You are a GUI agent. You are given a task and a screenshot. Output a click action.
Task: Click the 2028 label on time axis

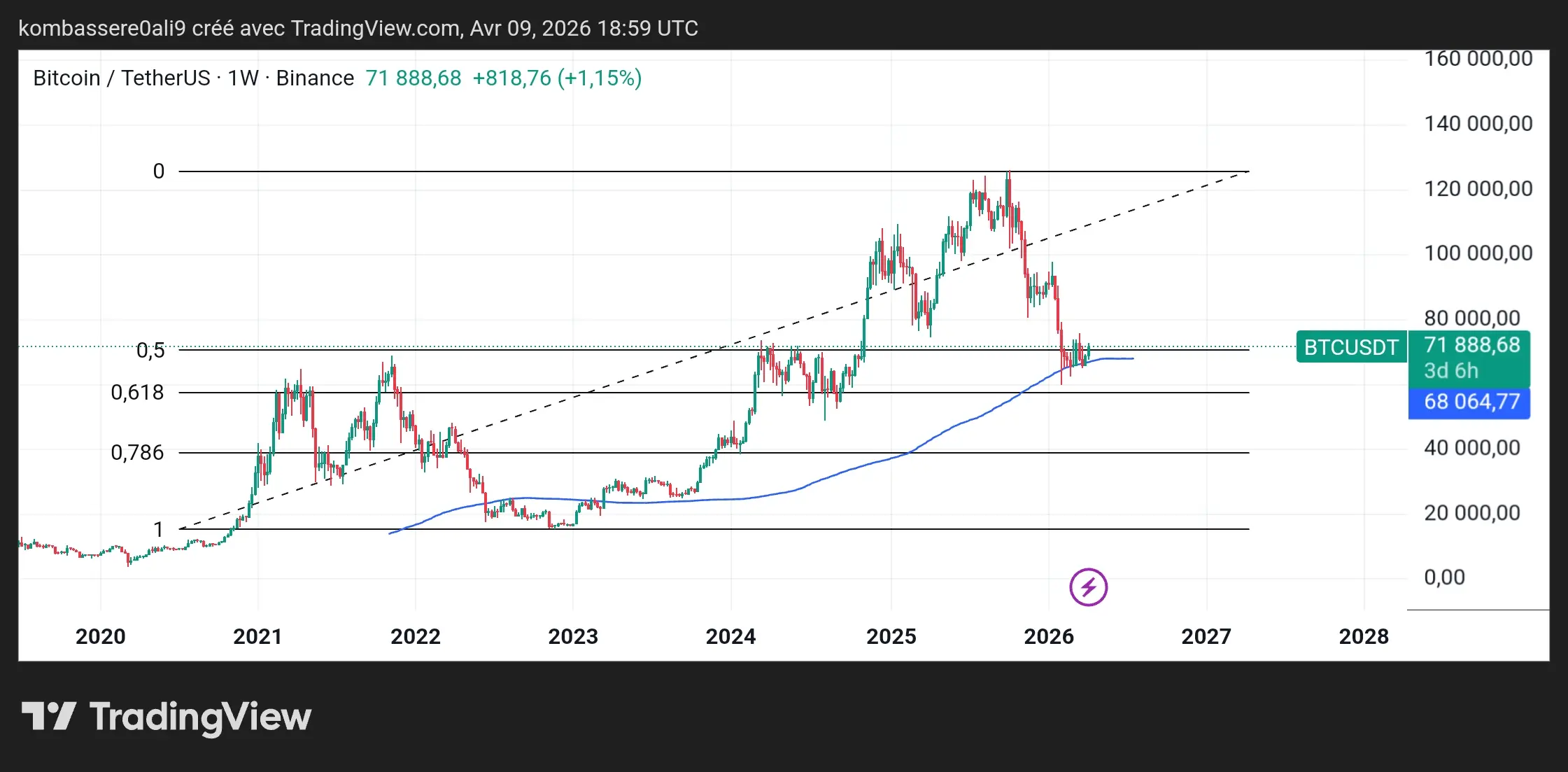tap(1363, 636)
